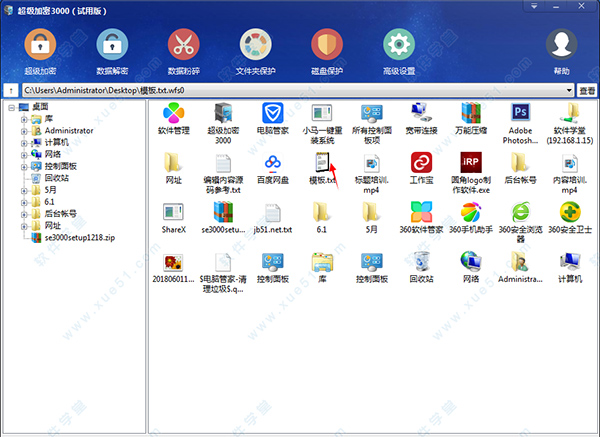Expand the 库 tree node
The height and width of the screenshot is (437, 600).
[x=24, y=118]
